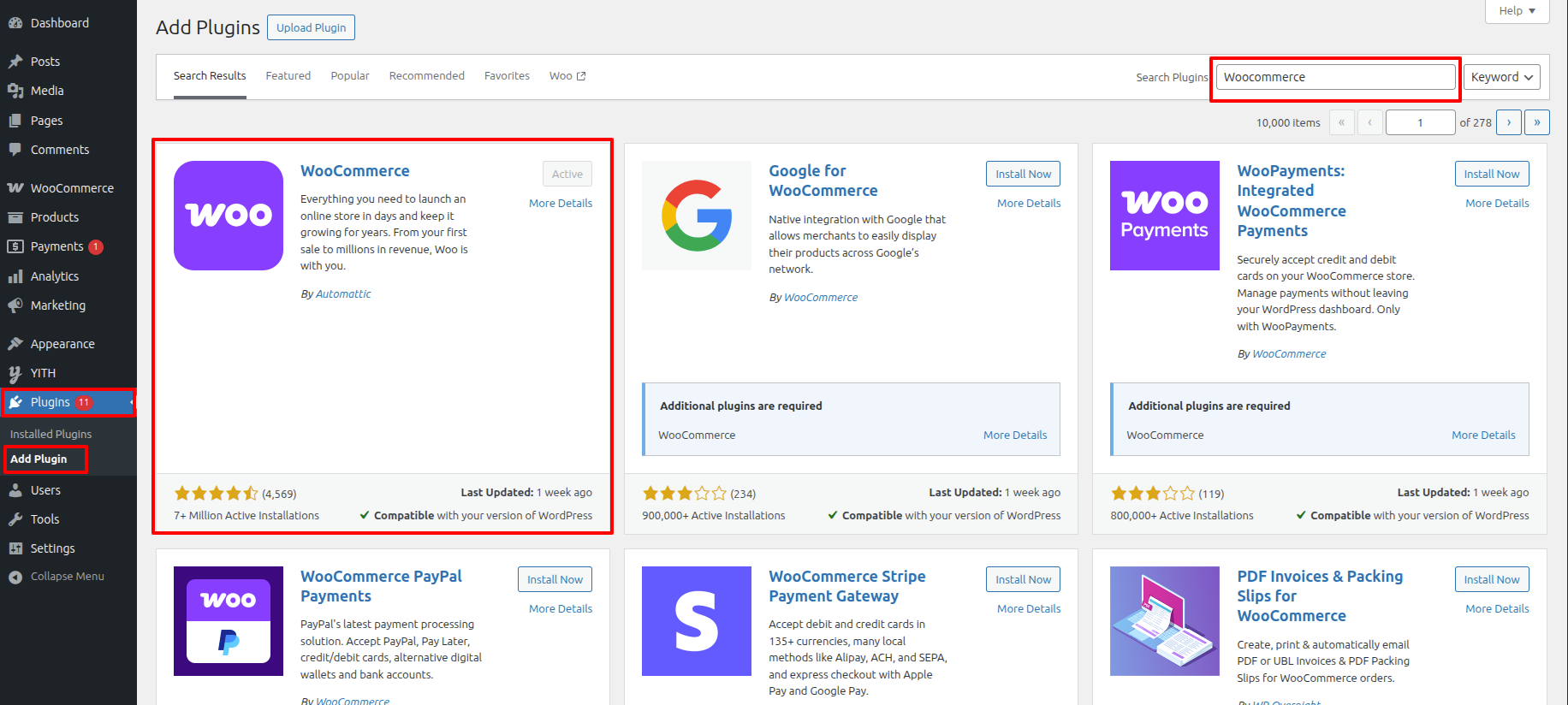The image size is (1568, 705).
Task: Click the WooCommerce PayPal Payments logo
Action: click(x=229, y=621)
